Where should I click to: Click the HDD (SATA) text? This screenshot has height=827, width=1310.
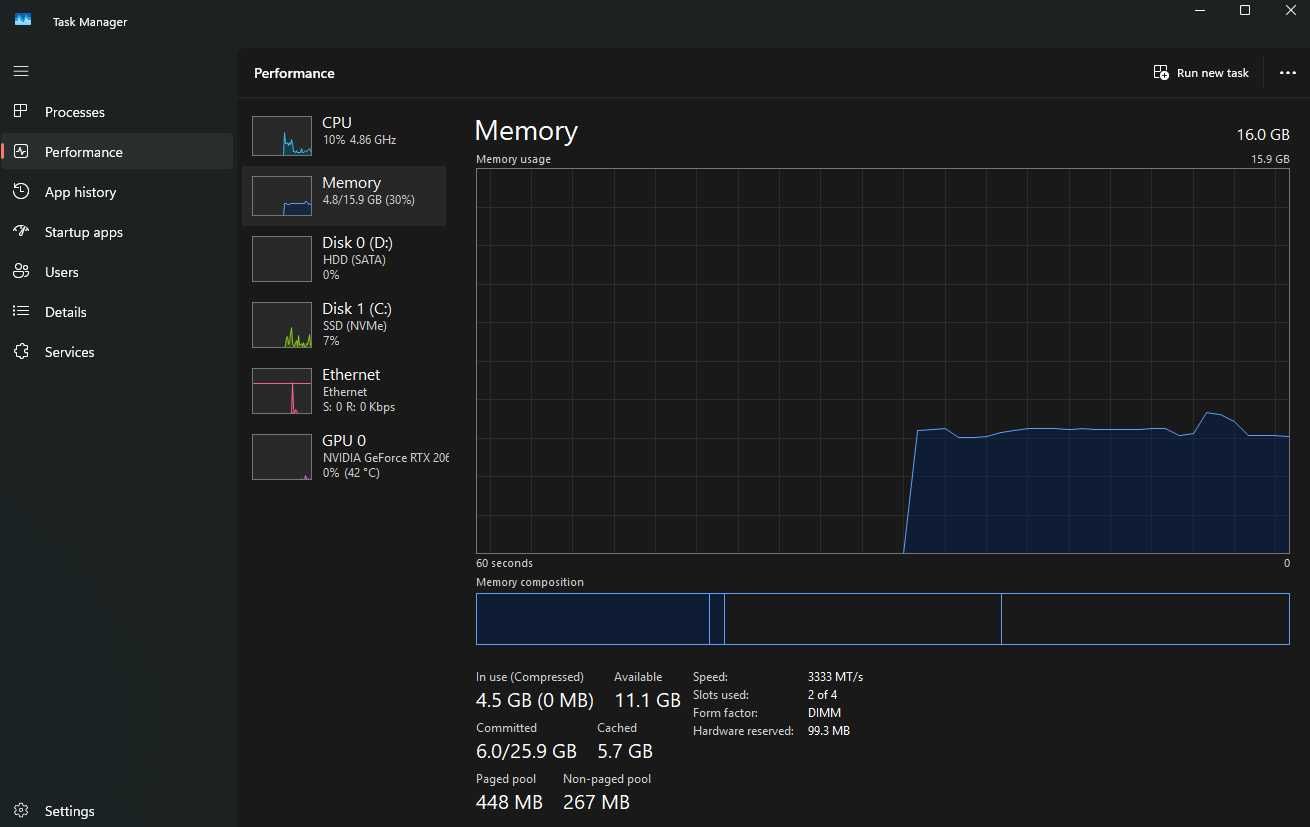pos(354,260)
